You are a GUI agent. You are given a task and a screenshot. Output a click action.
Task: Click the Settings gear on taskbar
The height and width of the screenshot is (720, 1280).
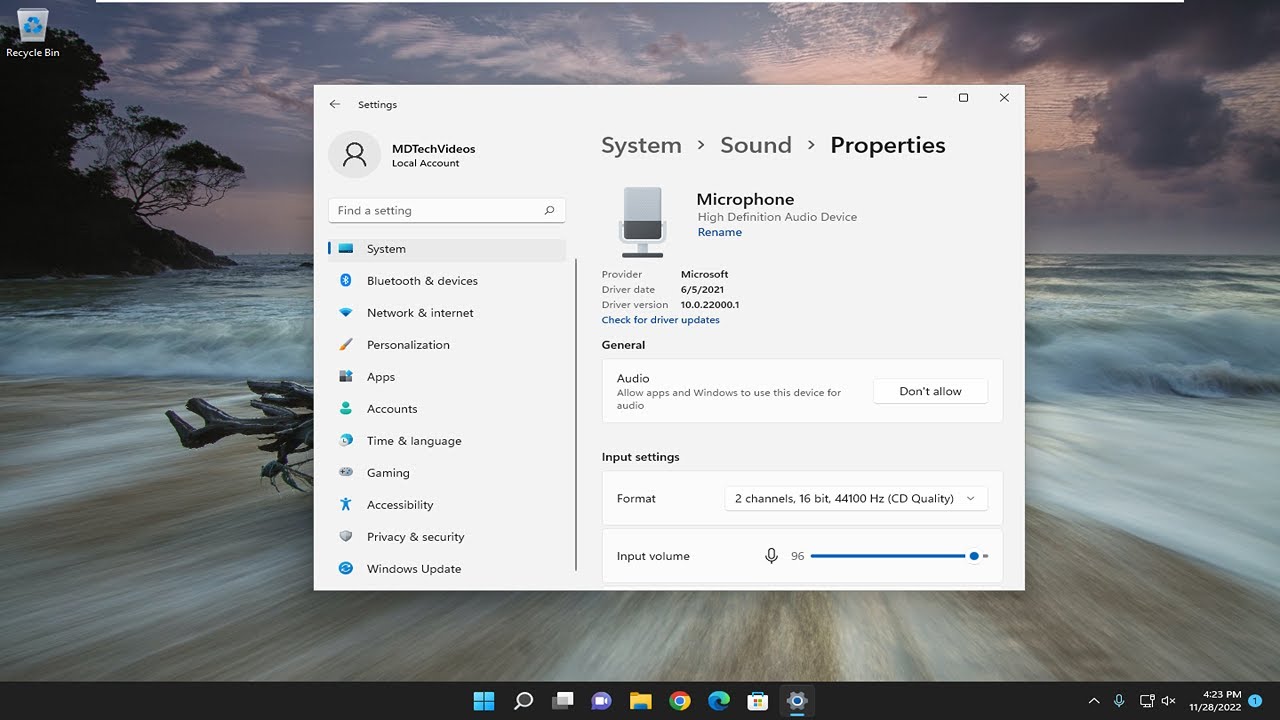click(x=797, y=701)
